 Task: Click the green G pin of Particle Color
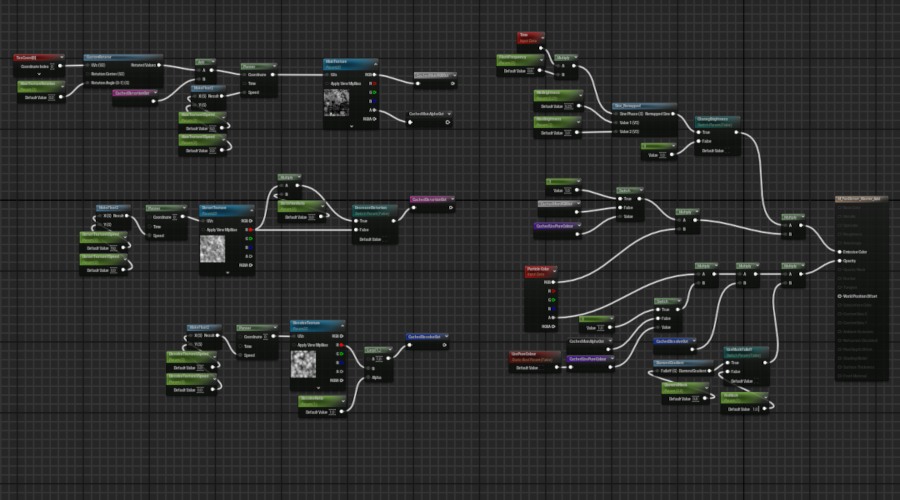click(x=553, y=300)
